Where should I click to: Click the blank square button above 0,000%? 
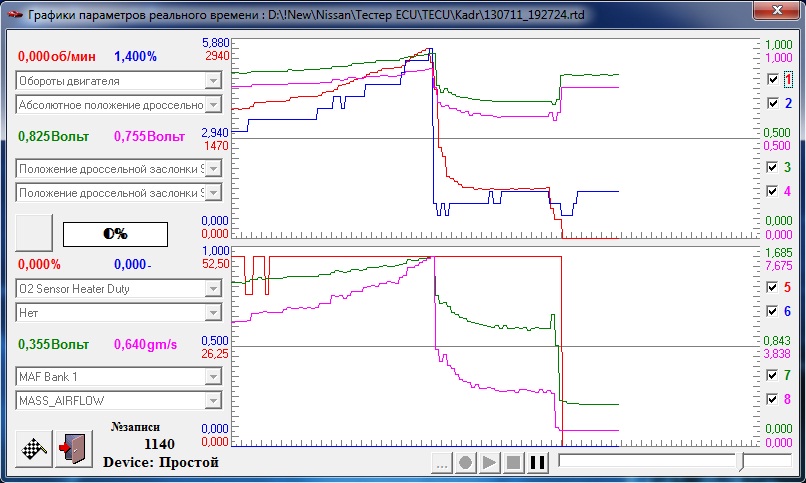pos(34,233)
